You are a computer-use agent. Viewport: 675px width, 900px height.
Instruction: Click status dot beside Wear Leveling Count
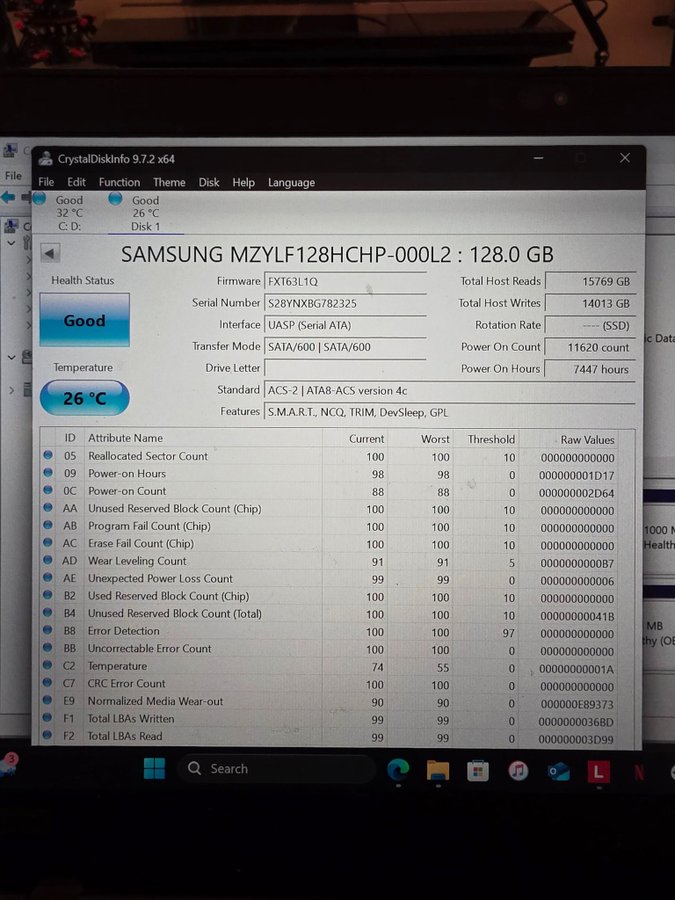click(x=48, y=561)
